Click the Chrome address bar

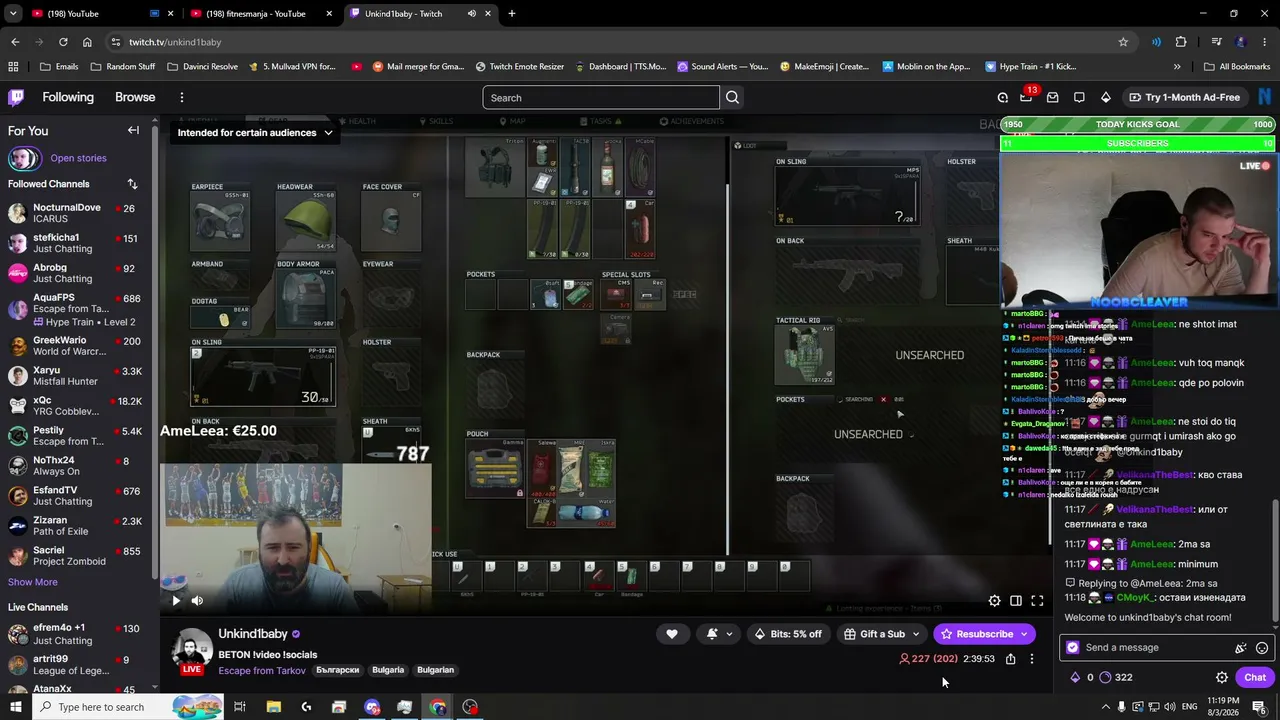(618, 42)
